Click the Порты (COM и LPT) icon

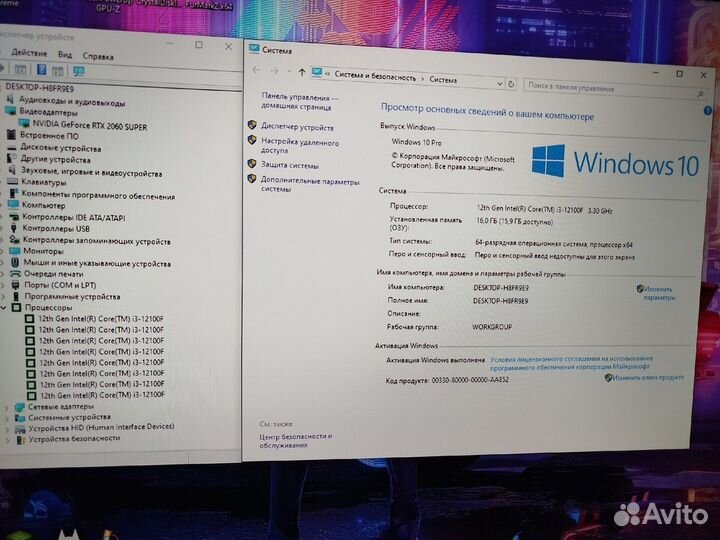(16, 285)
